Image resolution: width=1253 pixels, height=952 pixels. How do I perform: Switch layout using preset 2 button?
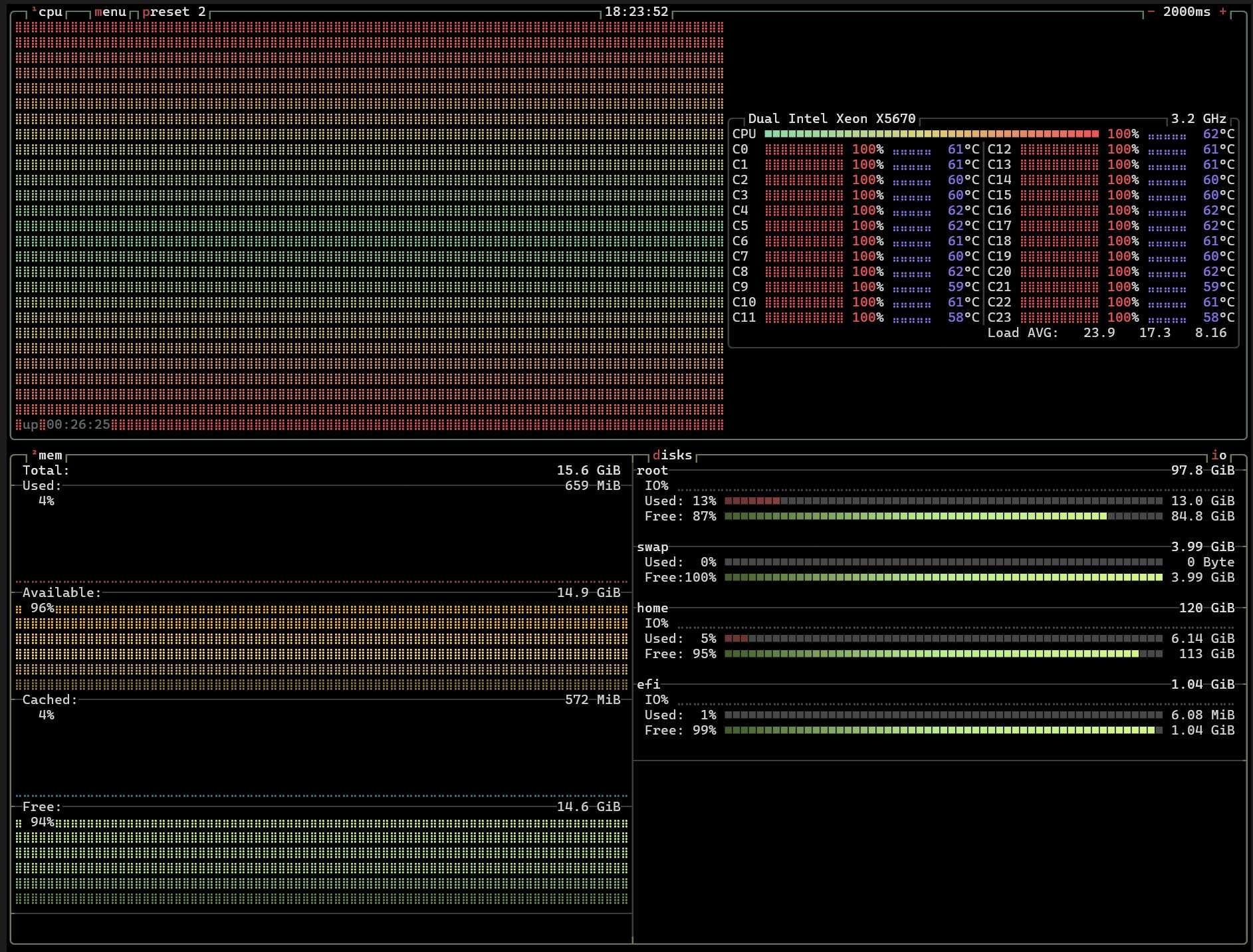[174, 12]
